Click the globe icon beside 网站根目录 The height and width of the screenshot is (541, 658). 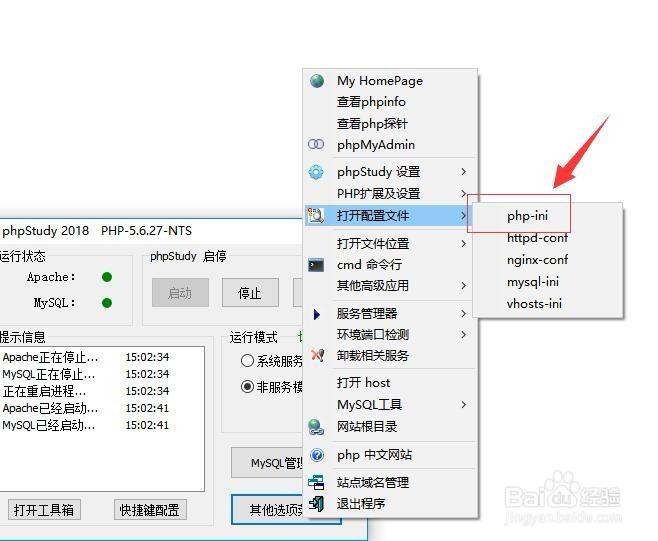(x=316, y=427)
